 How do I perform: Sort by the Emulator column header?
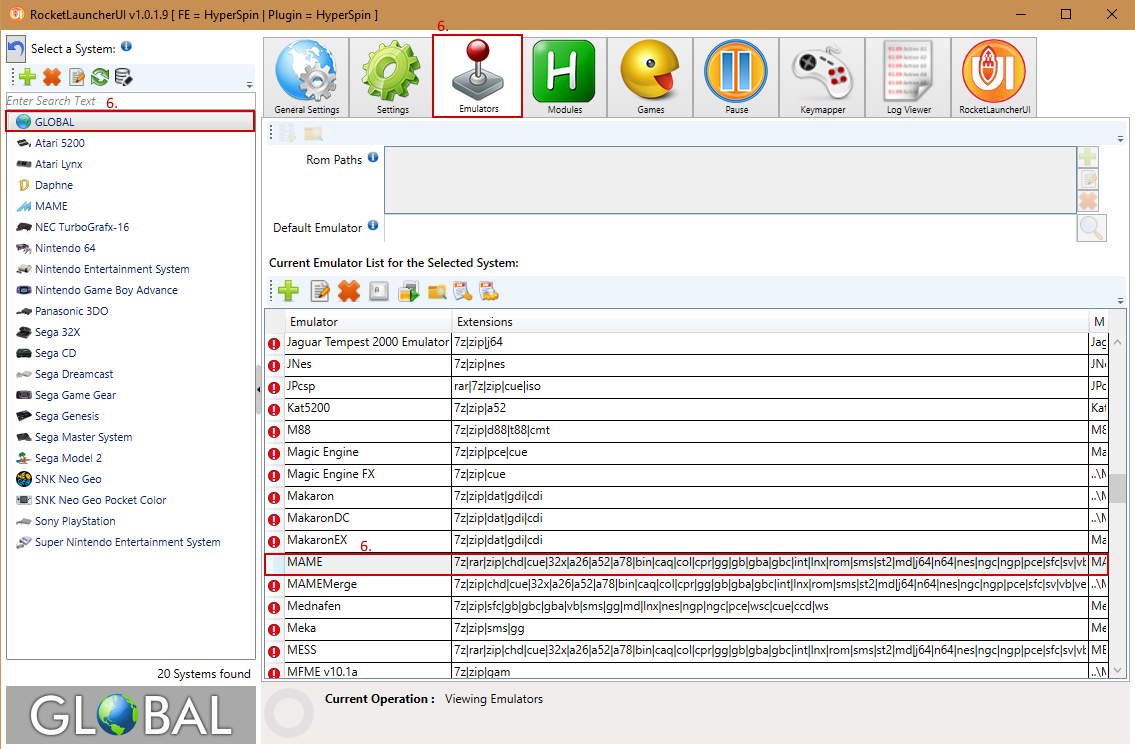click(x=368, y=321)
